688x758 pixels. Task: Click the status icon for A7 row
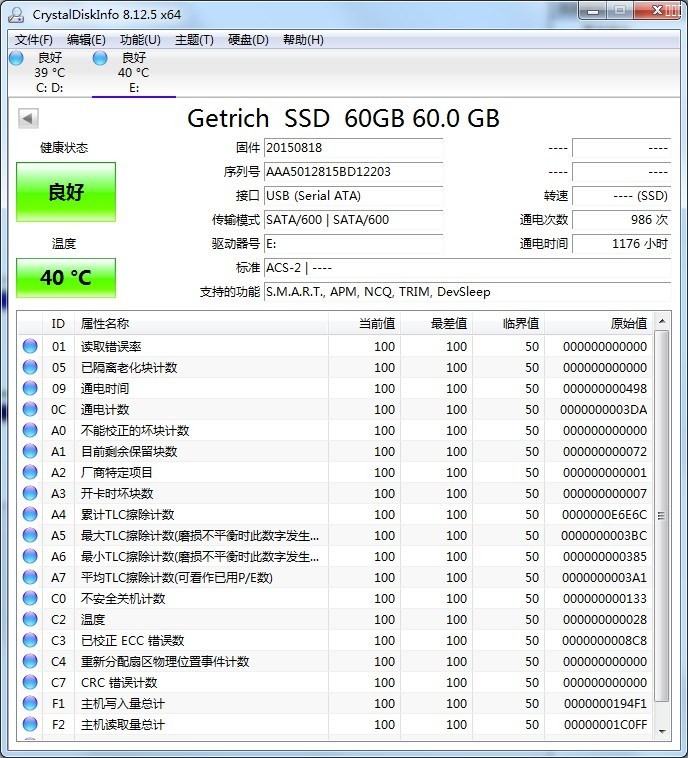pos(30,577)
